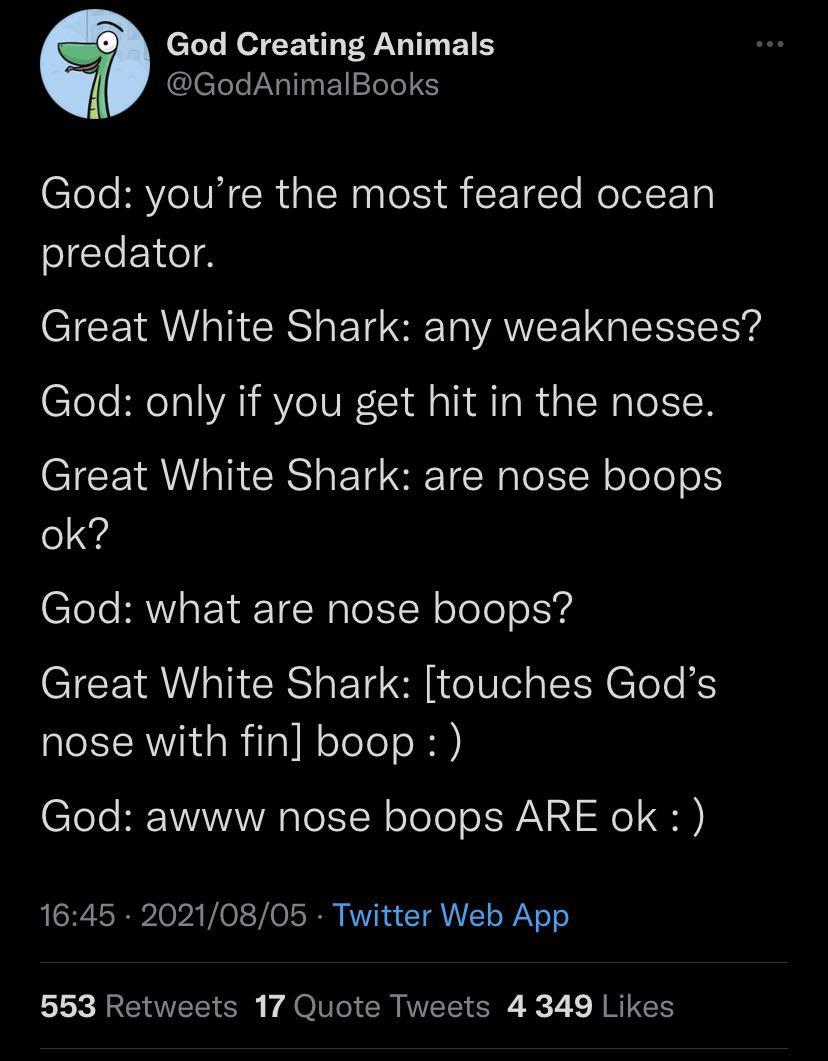Click the 'what are nose boops?' line
The width and height of the screenshot is (828, 1061).
(306, 608)
